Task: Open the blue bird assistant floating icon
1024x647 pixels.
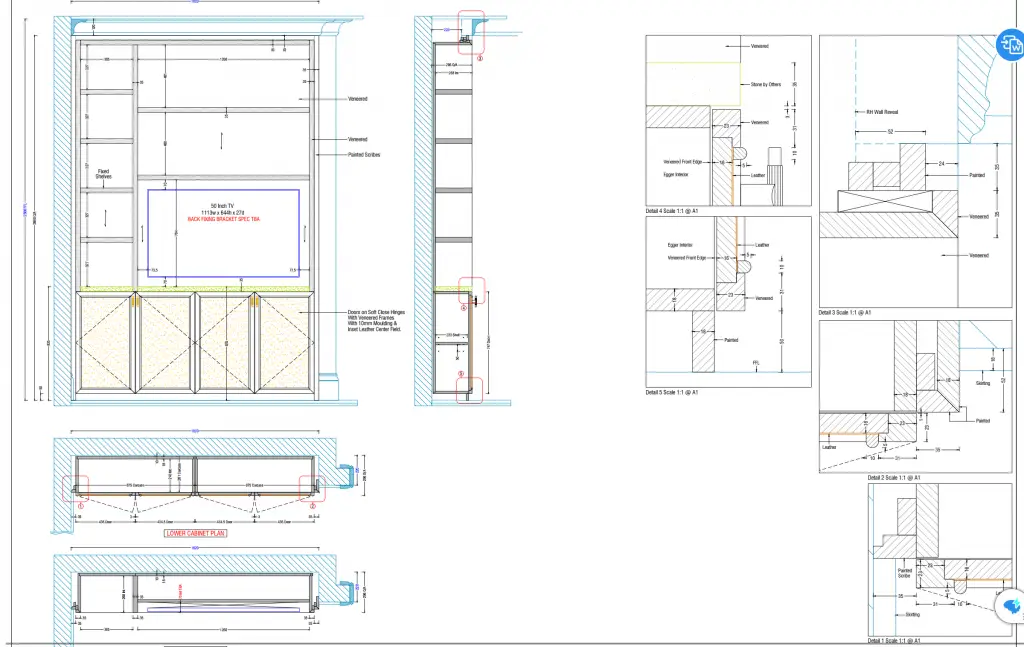Action: click(x=1013, y=604)
